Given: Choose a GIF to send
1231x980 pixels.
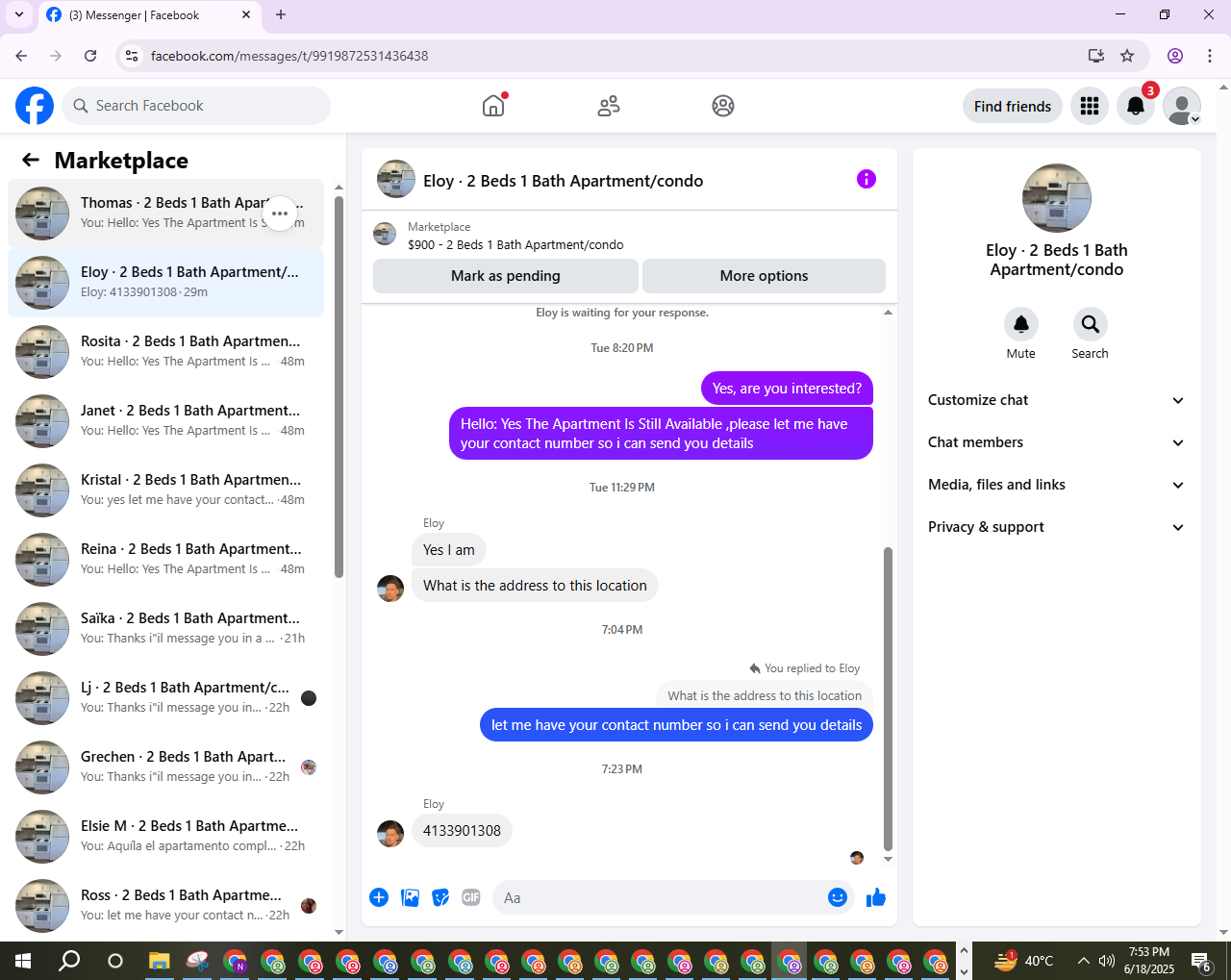Looking at the screenshot, I should coord(471,897).
